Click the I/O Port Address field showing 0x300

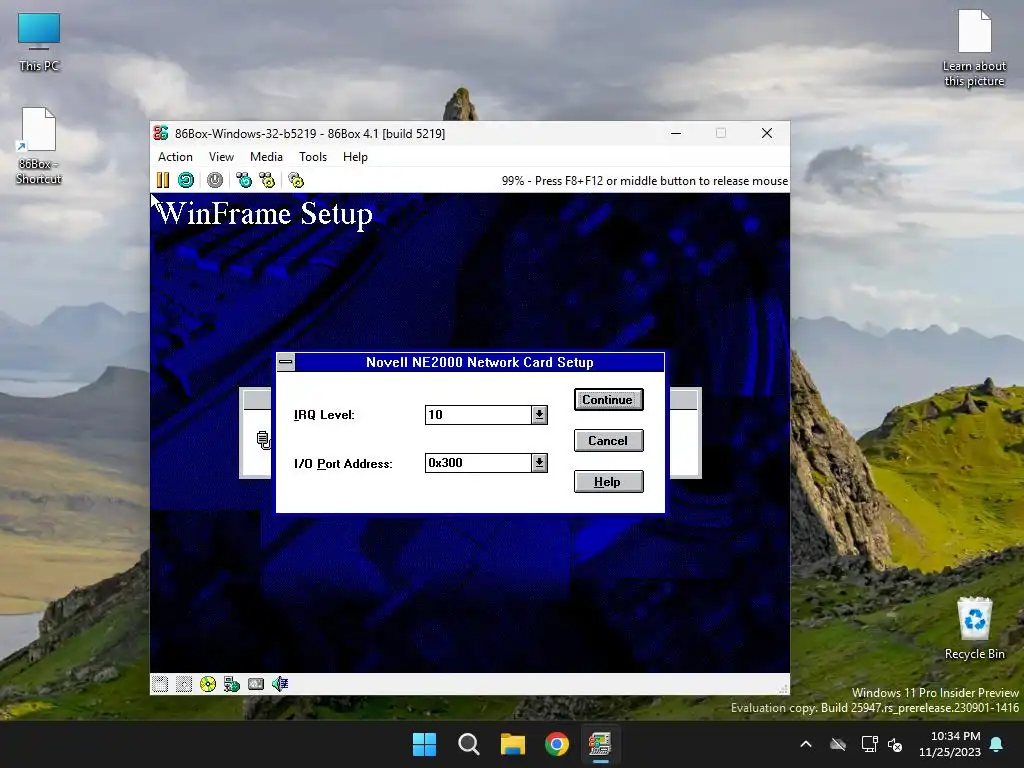478,463
